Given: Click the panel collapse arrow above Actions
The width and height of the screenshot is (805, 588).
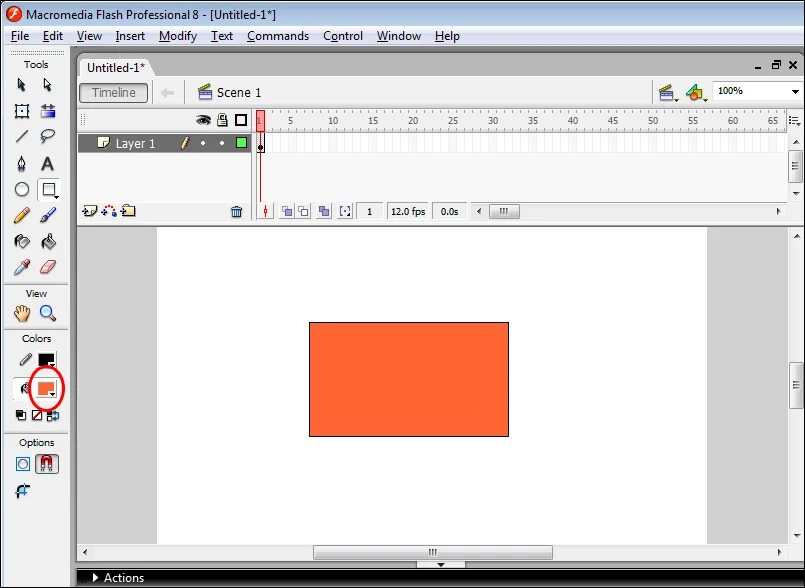Looking at the screenshot, I should 440,564.
